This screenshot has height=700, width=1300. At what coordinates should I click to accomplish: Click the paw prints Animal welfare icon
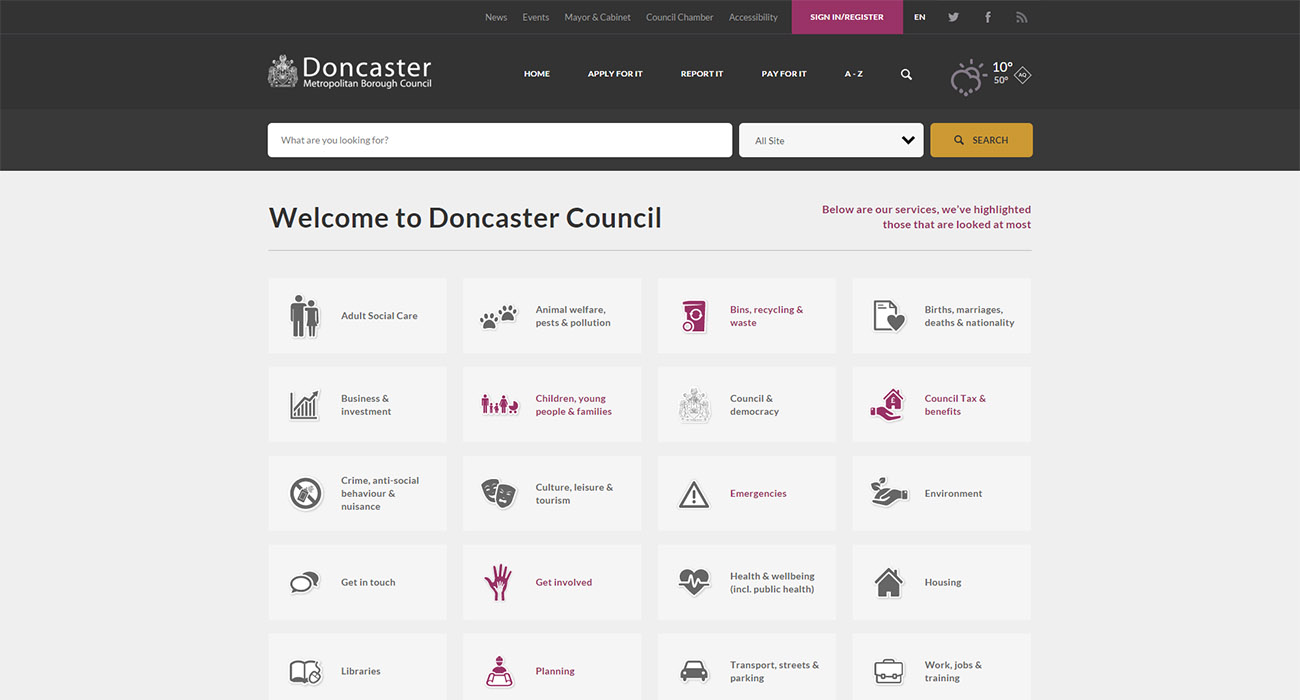click(499, 317)
